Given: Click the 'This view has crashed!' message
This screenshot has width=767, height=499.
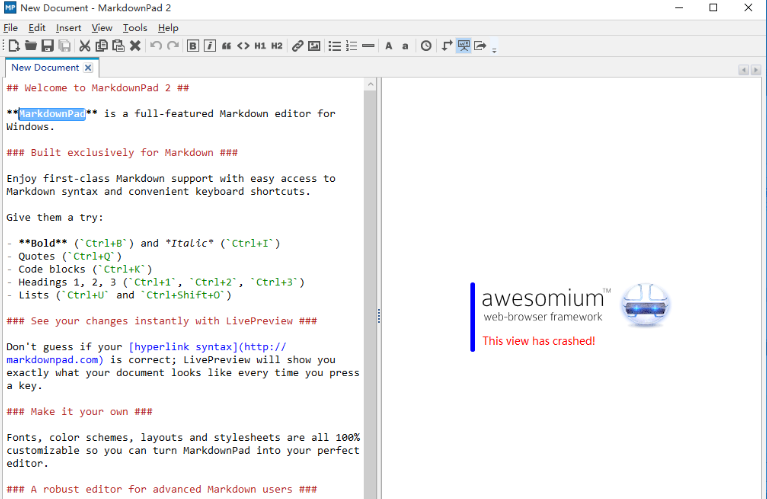Looking at the screenshot, I should [539, 341].
